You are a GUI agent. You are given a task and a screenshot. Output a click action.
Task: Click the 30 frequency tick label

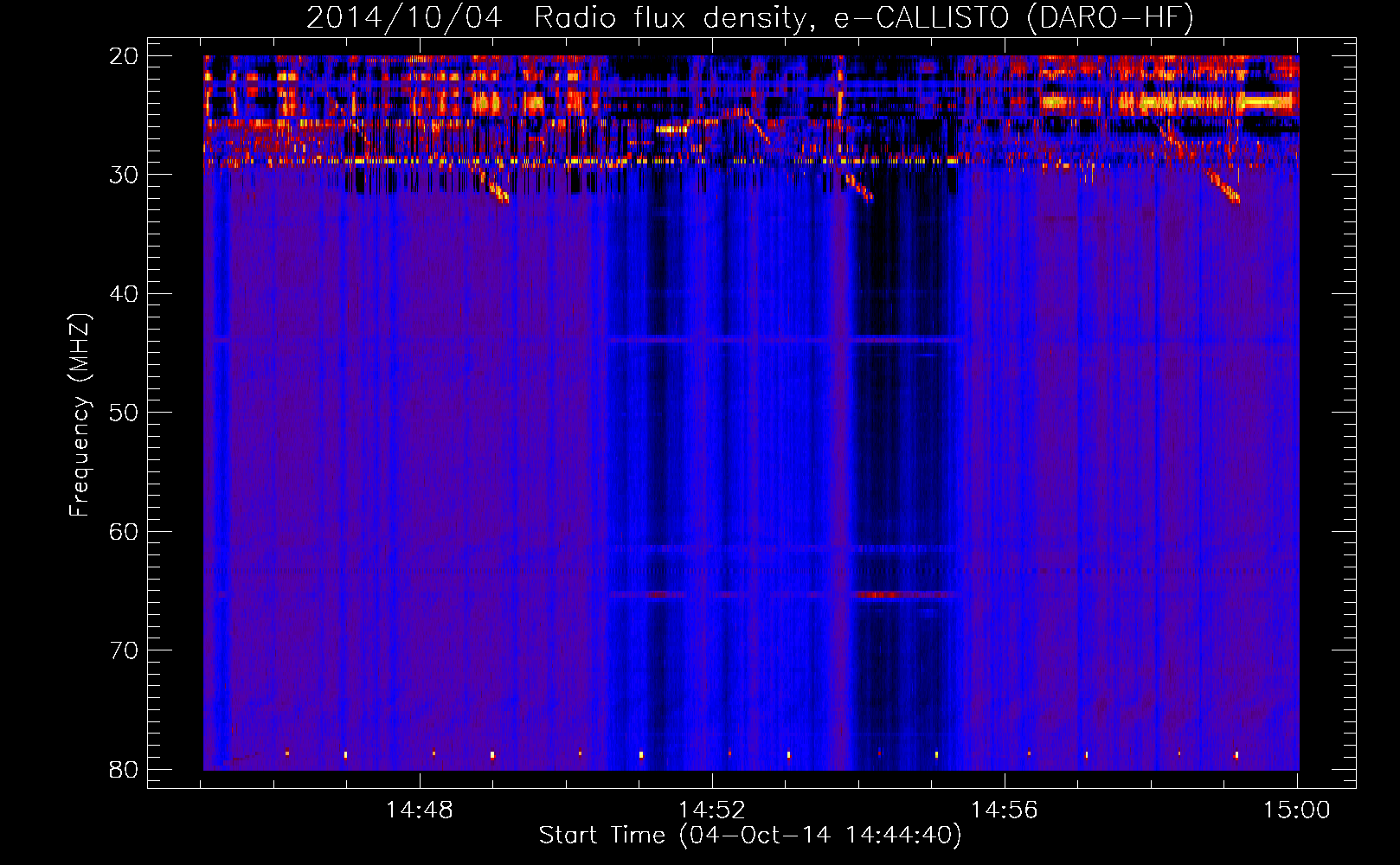pos(124,175)
